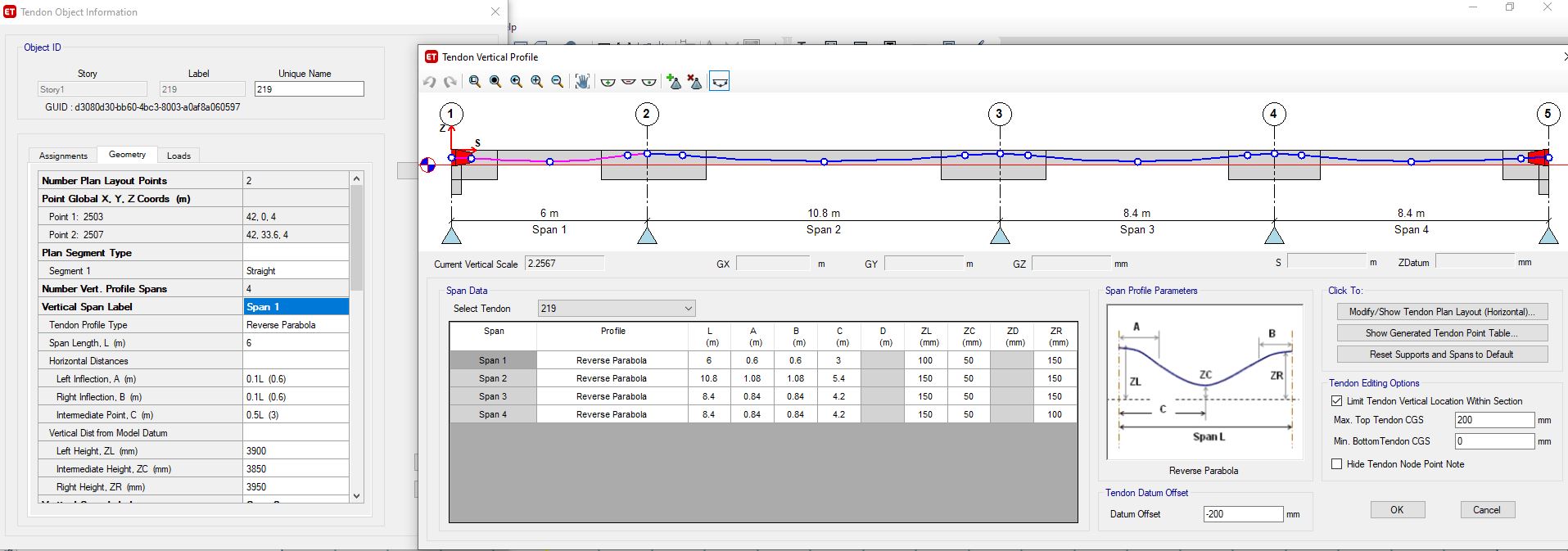
Task: Select the Span 3 row header
Action: point(493,396)
